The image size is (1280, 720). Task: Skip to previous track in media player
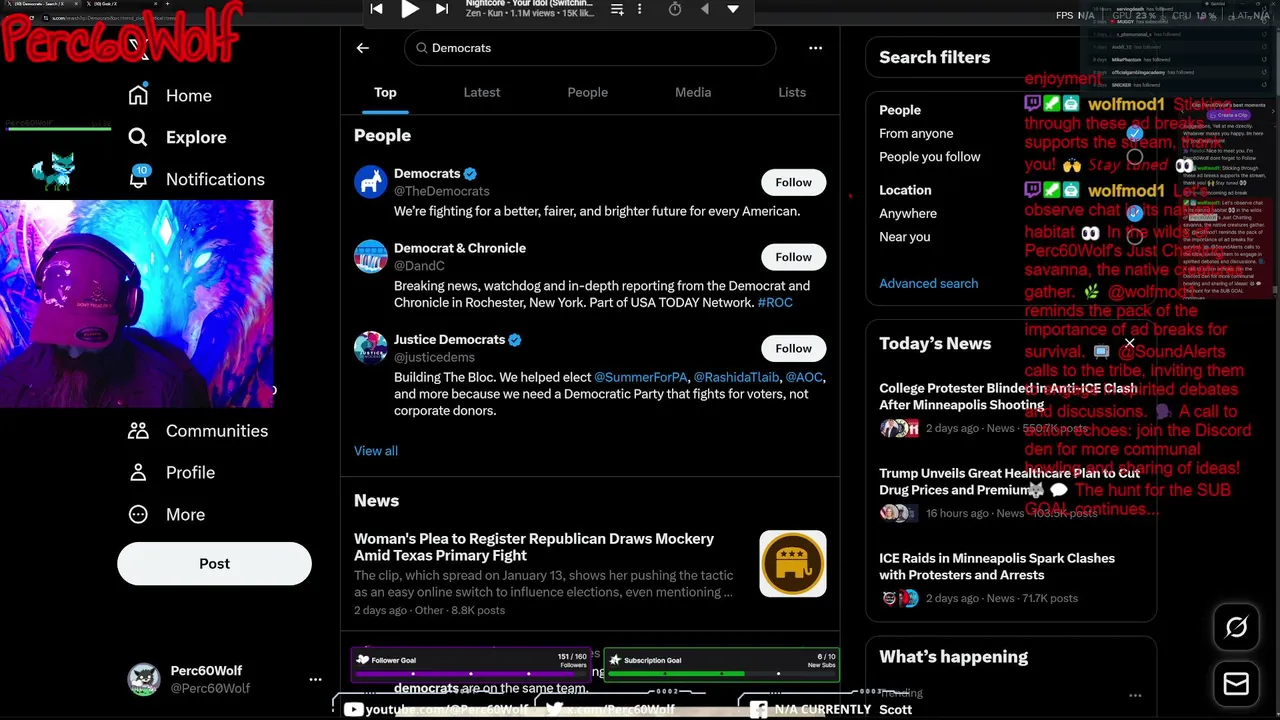[x=376, y=9]
